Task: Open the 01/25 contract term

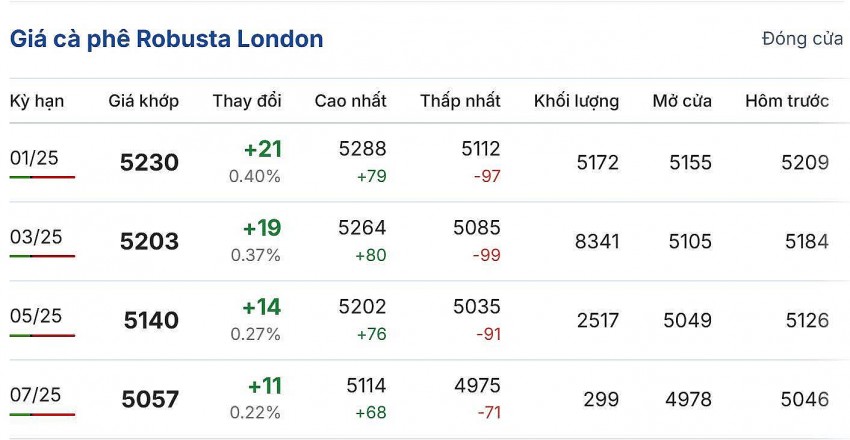Action: coord(35,157)
